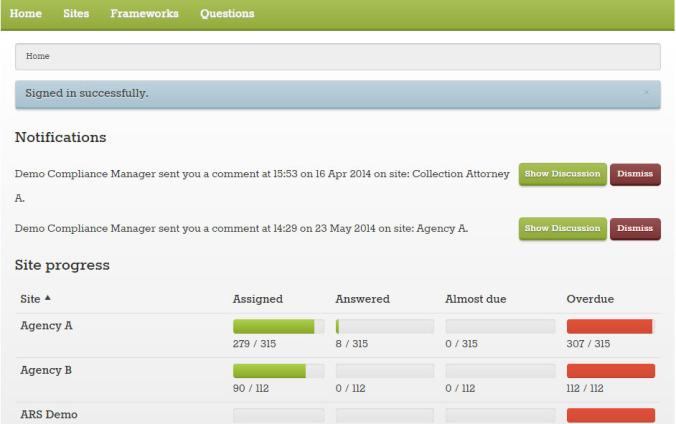Go to the Frameworks navigation item
Screen dimensions: 676x424
click(x=144, y=14)
